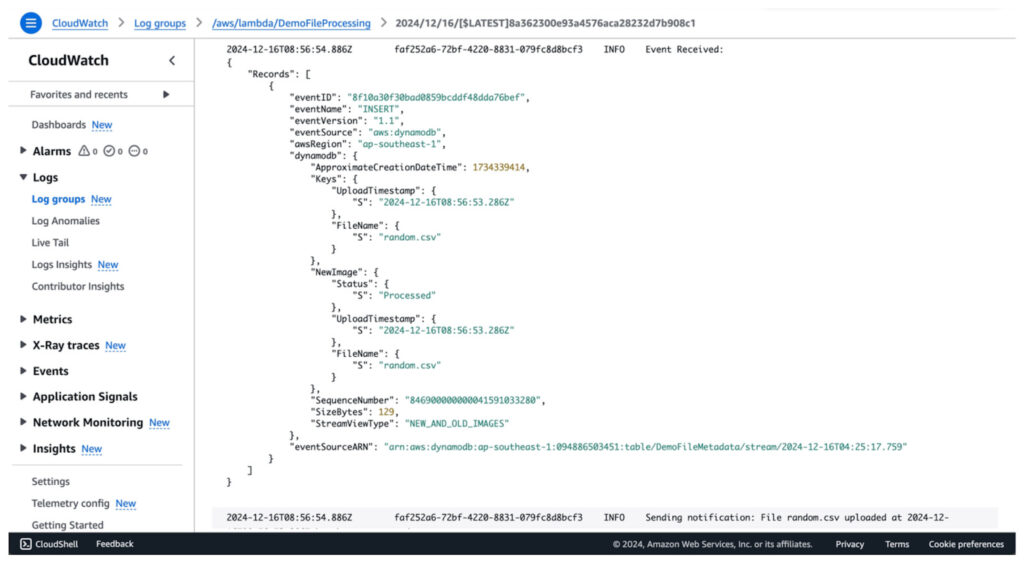Expand the Application Signals section
Screen dimensions: 1024x563
click(x=24, y=396)
